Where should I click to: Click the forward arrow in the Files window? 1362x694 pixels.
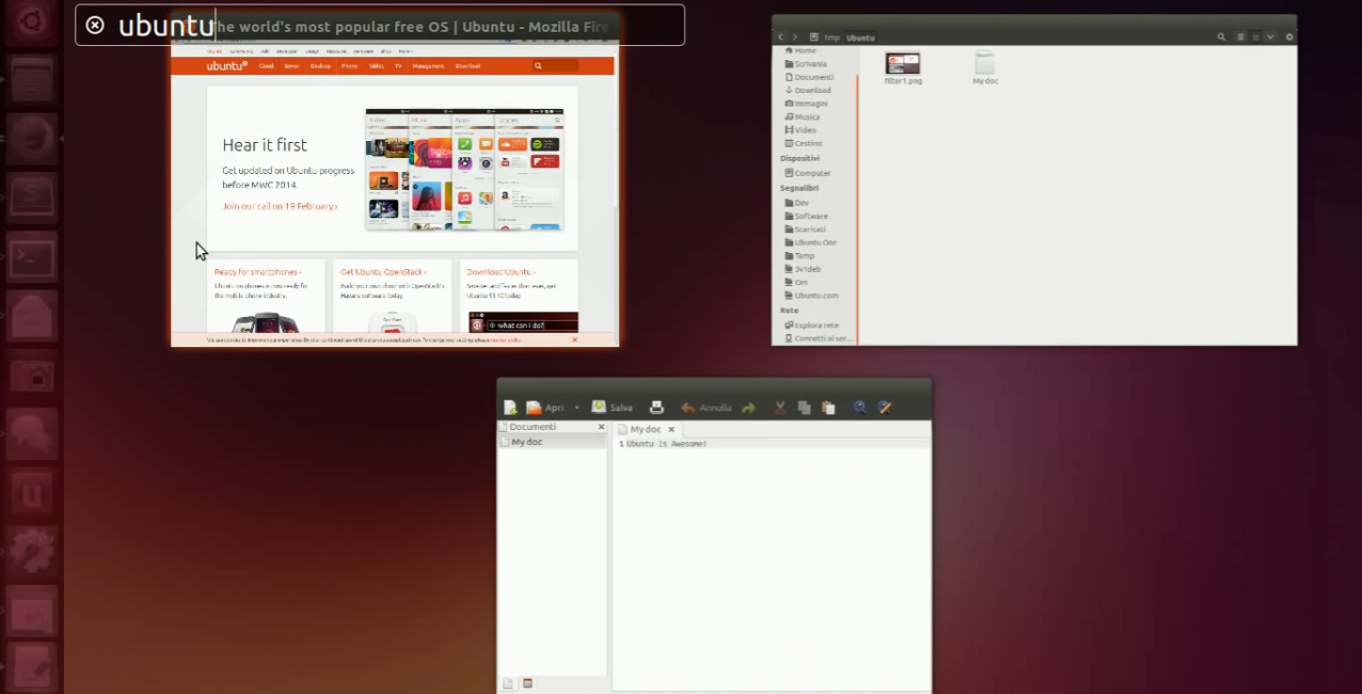tap(795, 37)
